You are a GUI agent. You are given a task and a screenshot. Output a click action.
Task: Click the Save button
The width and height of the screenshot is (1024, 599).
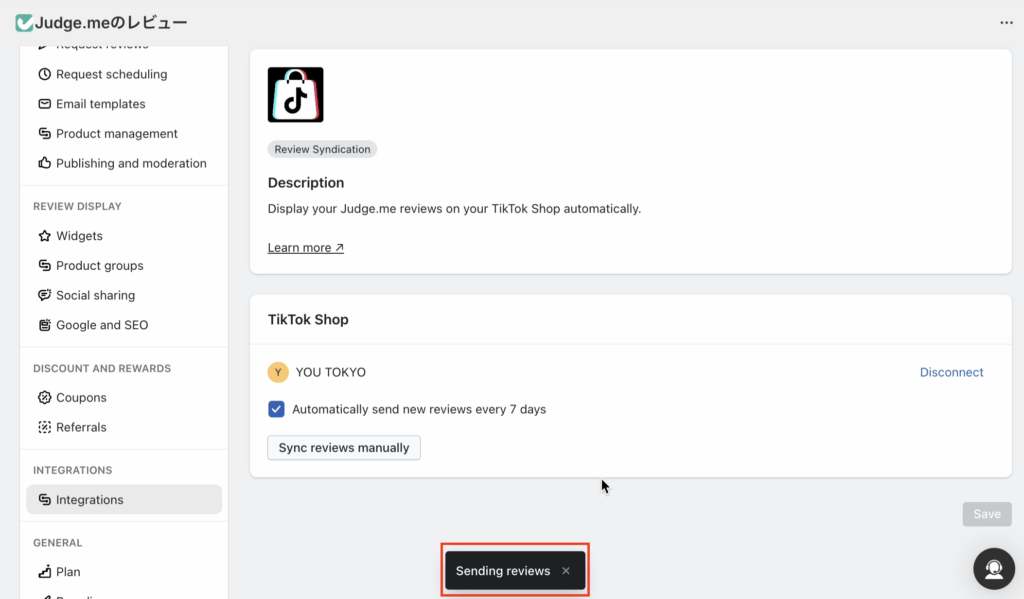tap(986, 514)
